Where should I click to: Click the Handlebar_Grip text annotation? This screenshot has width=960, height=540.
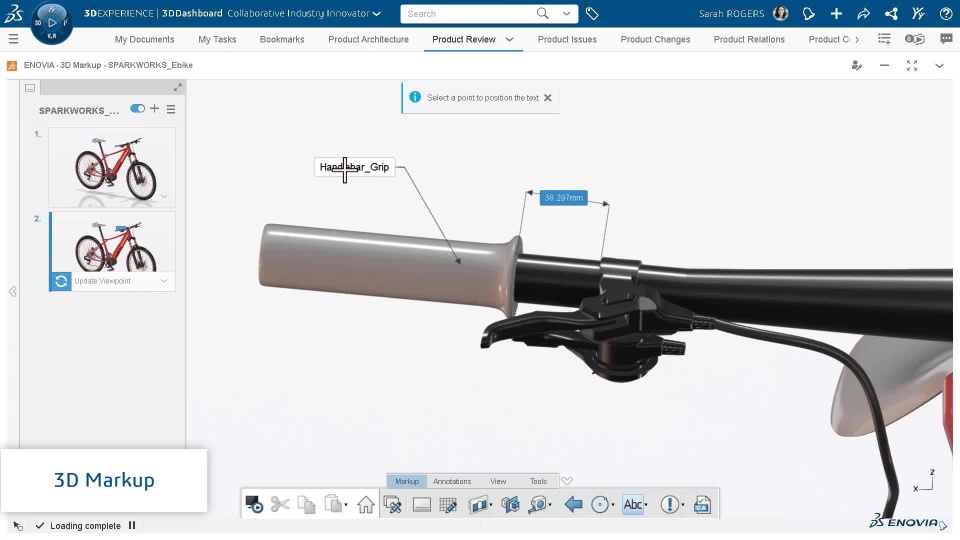[354, 167]
